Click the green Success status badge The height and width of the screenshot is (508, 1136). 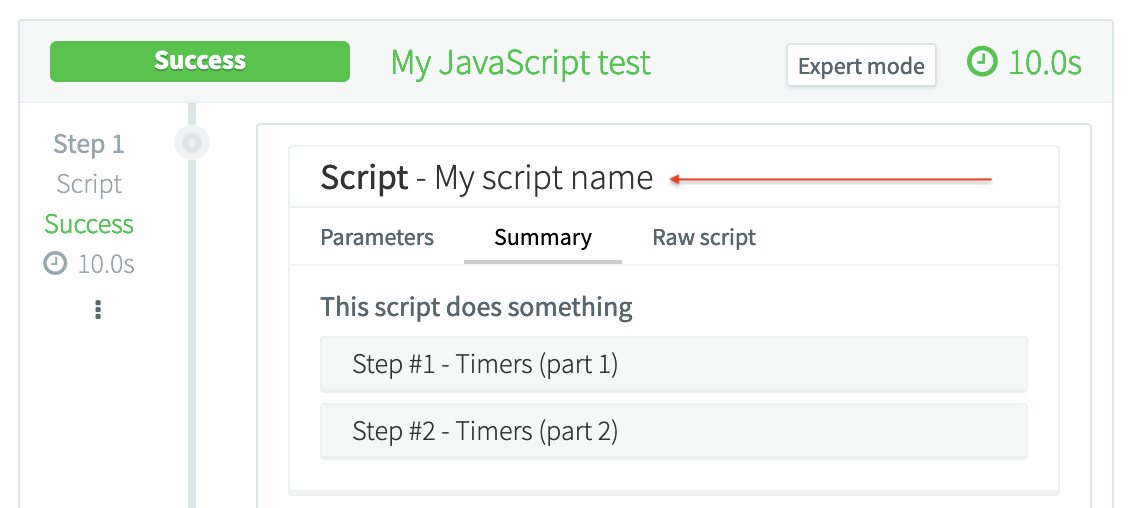(x=200, y=61)
